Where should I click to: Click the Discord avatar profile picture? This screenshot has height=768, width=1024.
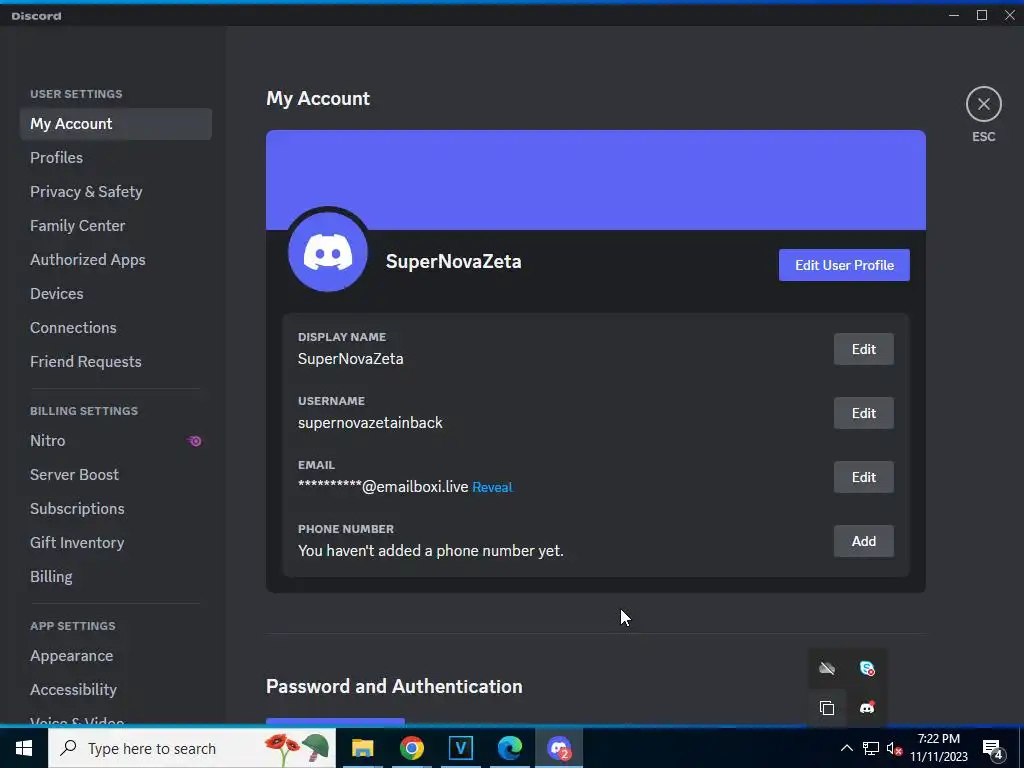328,252
